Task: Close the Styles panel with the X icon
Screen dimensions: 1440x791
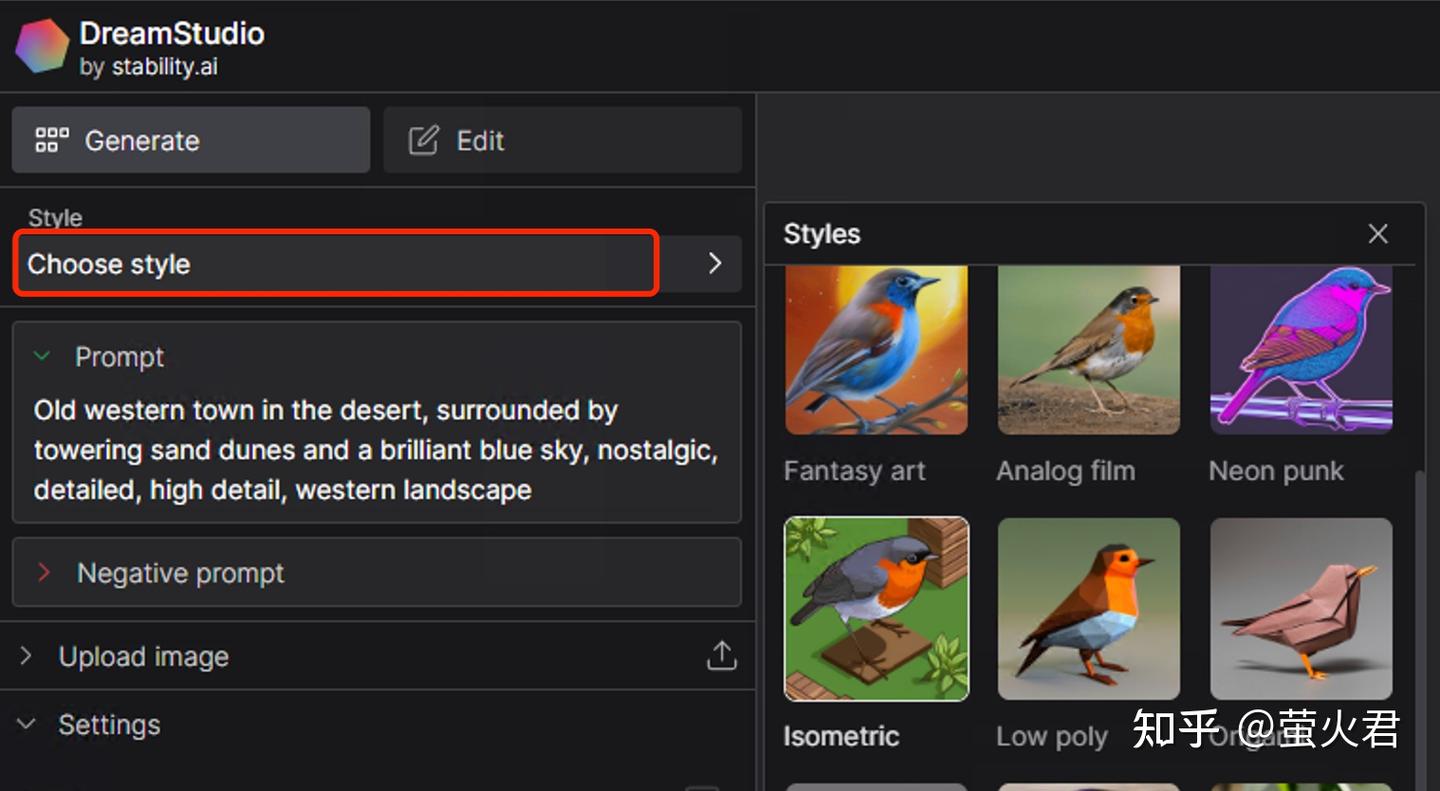Action: click(x=1377, y=233)
